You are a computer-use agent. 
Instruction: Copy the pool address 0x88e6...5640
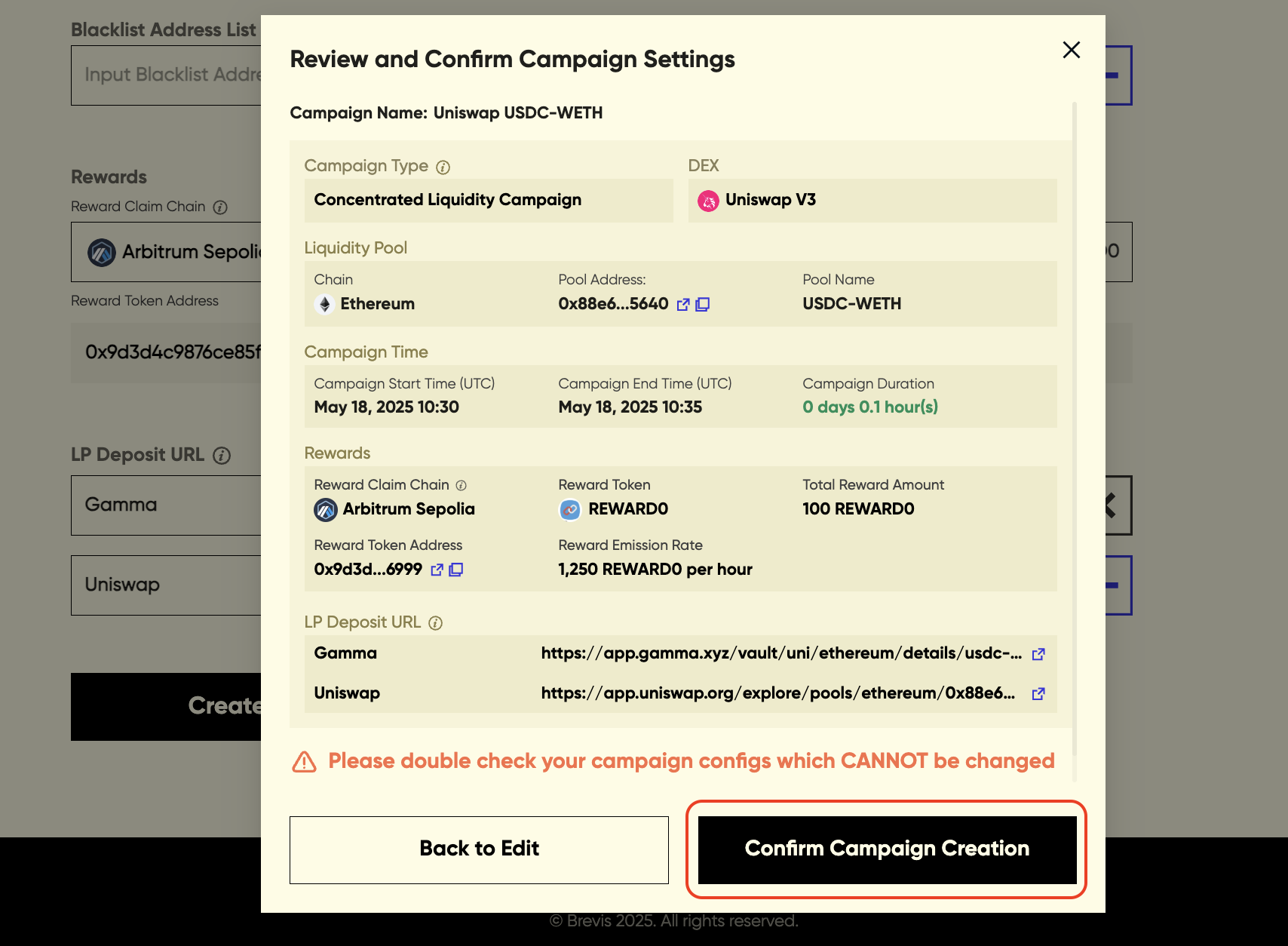(702, 305)
